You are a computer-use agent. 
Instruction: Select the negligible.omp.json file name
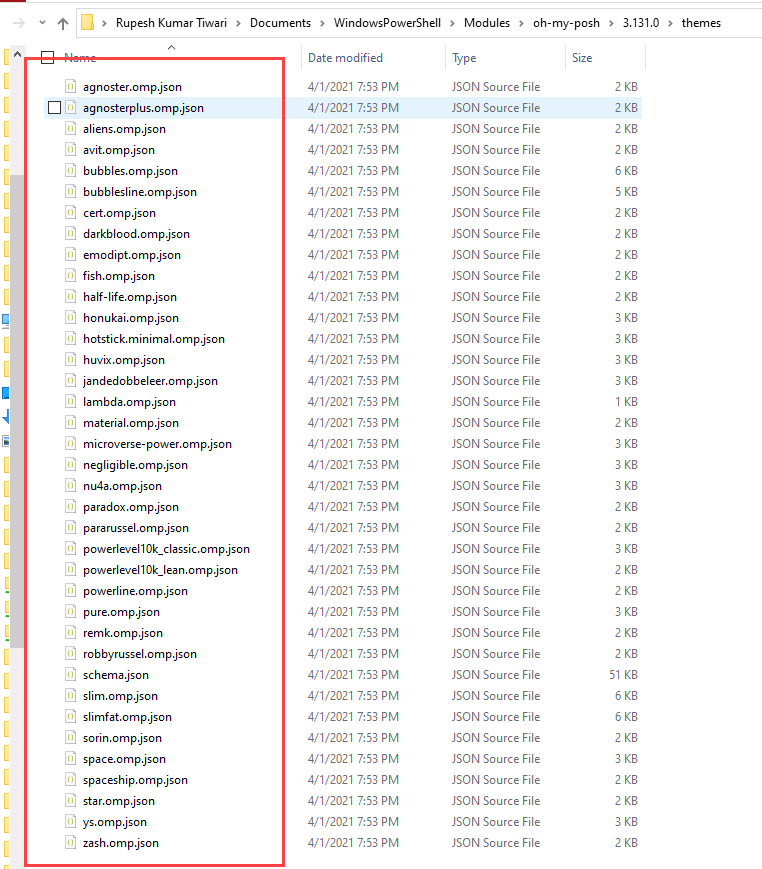tap(135, 465)
